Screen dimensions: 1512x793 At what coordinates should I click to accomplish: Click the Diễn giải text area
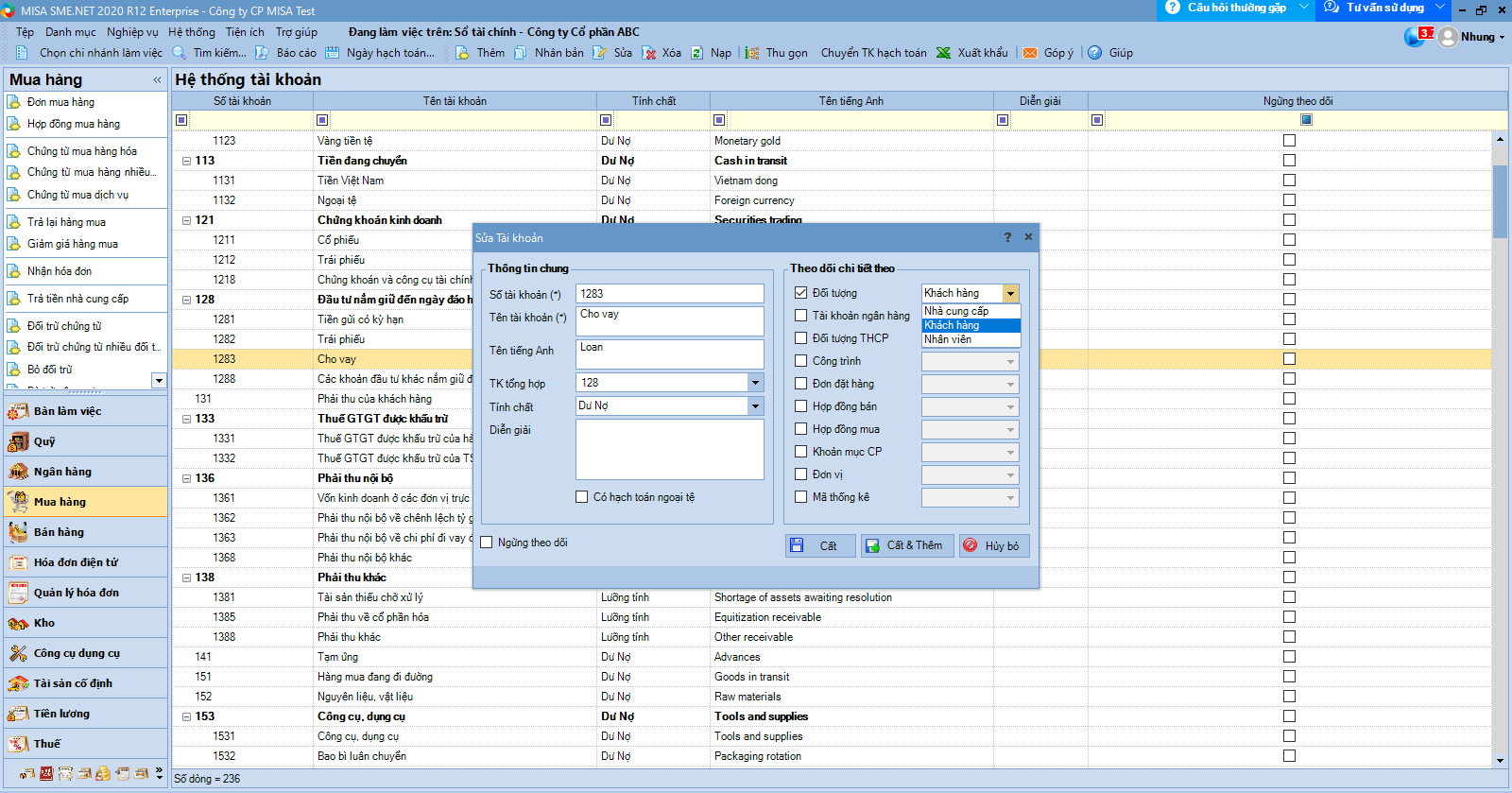670,450
